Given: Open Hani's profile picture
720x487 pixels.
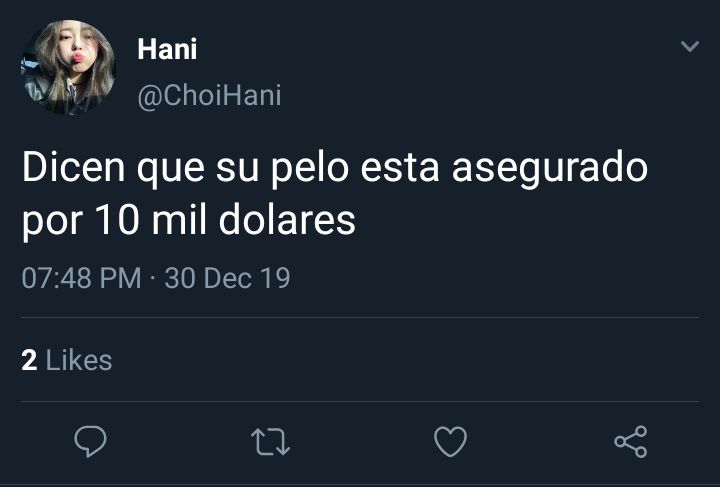Looking at the screenshot, I should point(68,67).
